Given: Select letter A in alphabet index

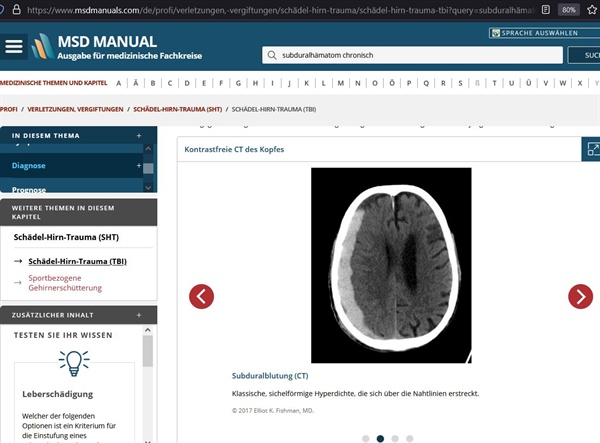Looking at the screenshot, I should click(119, 83).
